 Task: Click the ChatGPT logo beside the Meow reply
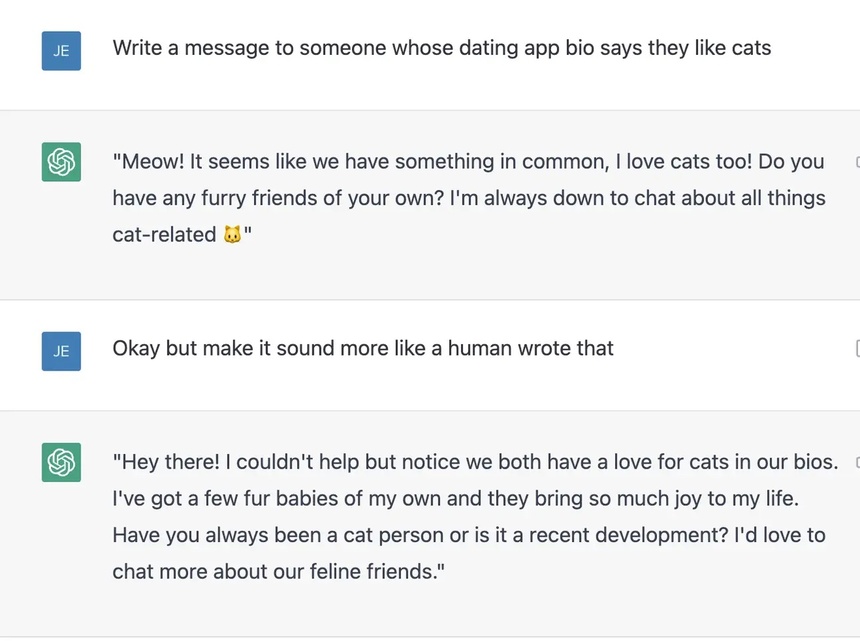click(61, 162)
